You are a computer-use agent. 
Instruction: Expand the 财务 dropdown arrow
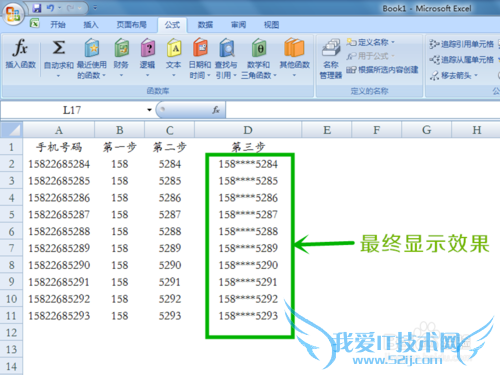(x=121, y=75)
